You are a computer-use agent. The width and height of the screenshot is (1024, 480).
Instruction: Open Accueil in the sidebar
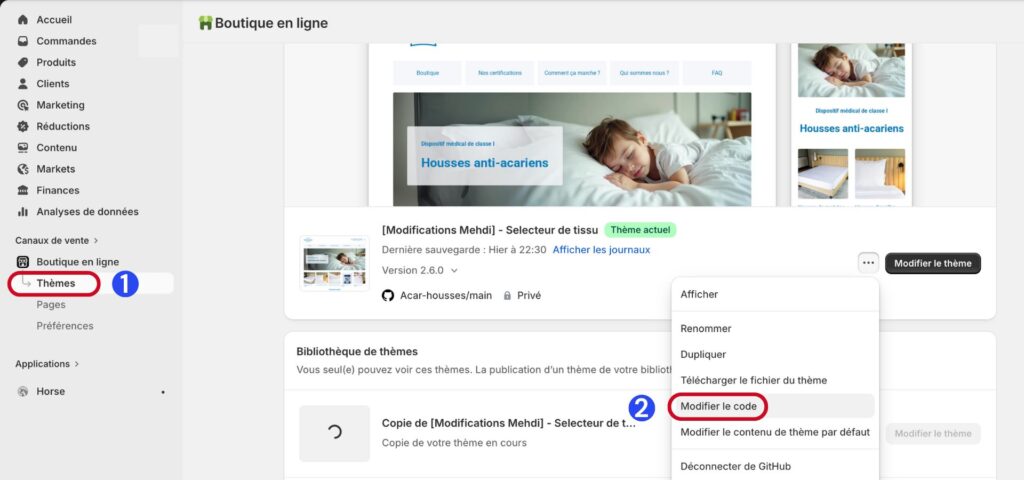point(54,20)
